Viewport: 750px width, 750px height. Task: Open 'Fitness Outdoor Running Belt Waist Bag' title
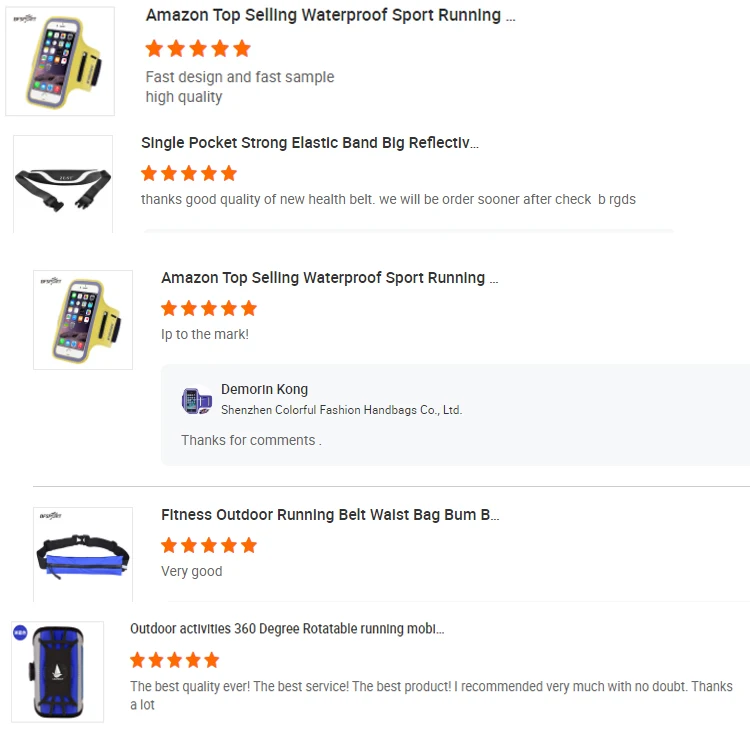pyautogui.click(x=330, y=515)
